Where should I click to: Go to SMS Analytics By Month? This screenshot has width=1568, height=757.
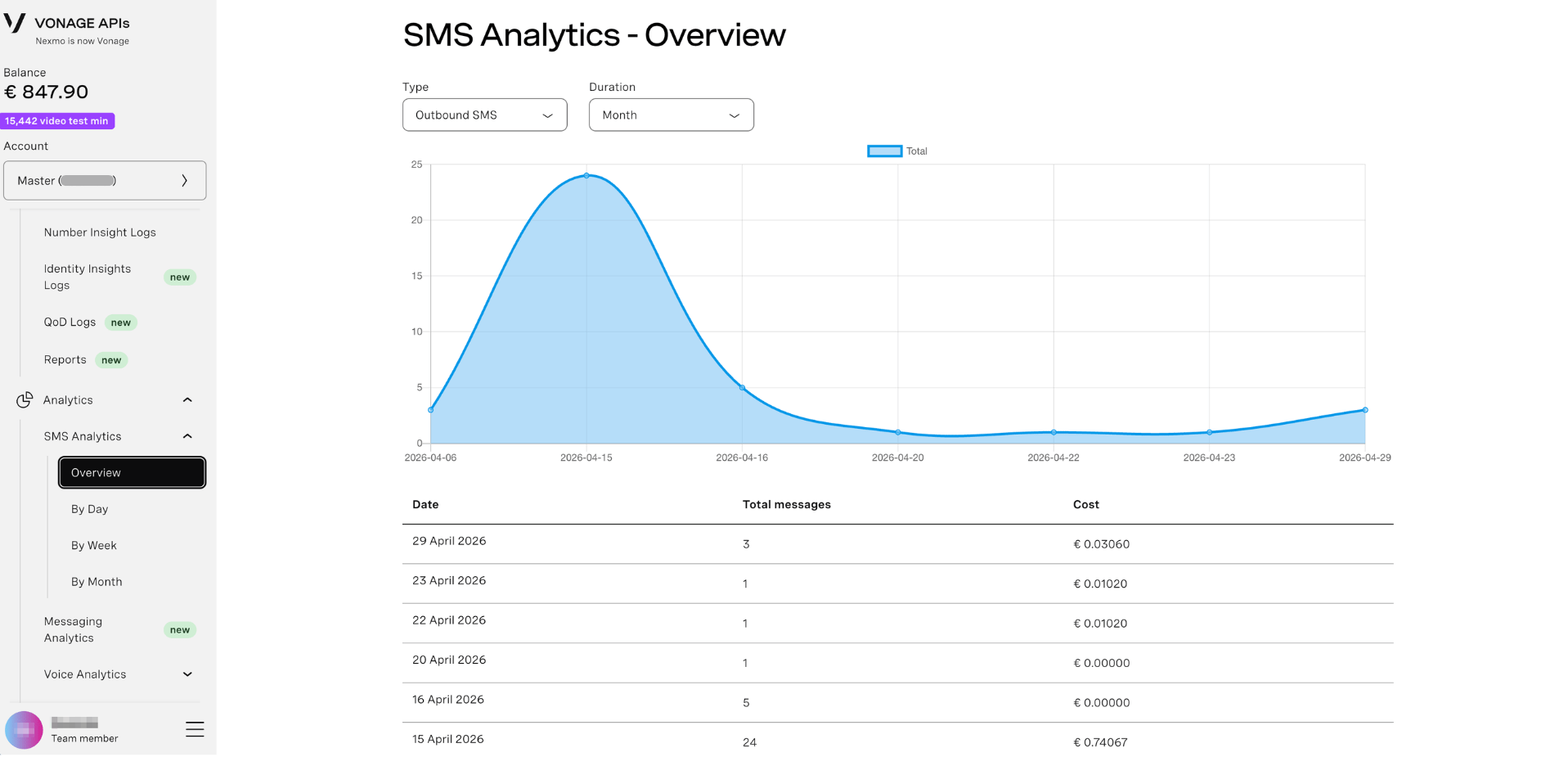pyautogui.click(x=97, y=582)
